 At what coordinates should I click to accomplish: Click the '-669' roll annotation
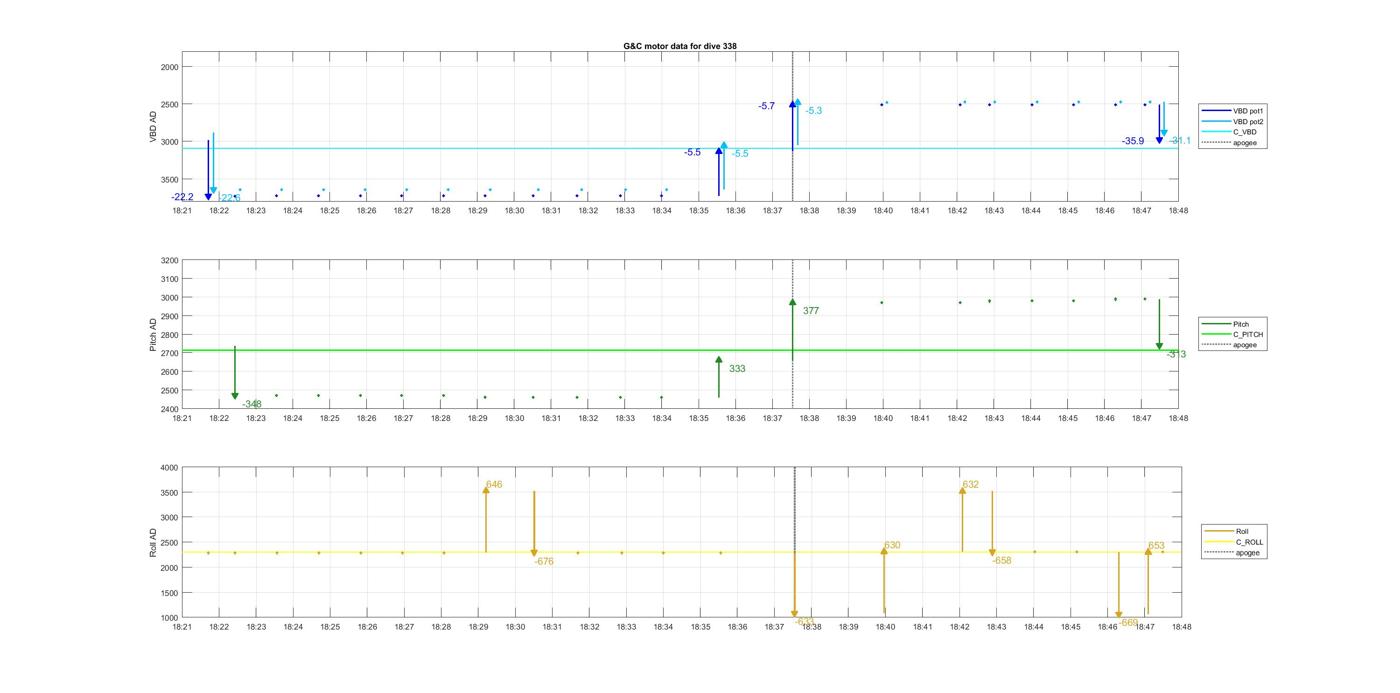1128,622
